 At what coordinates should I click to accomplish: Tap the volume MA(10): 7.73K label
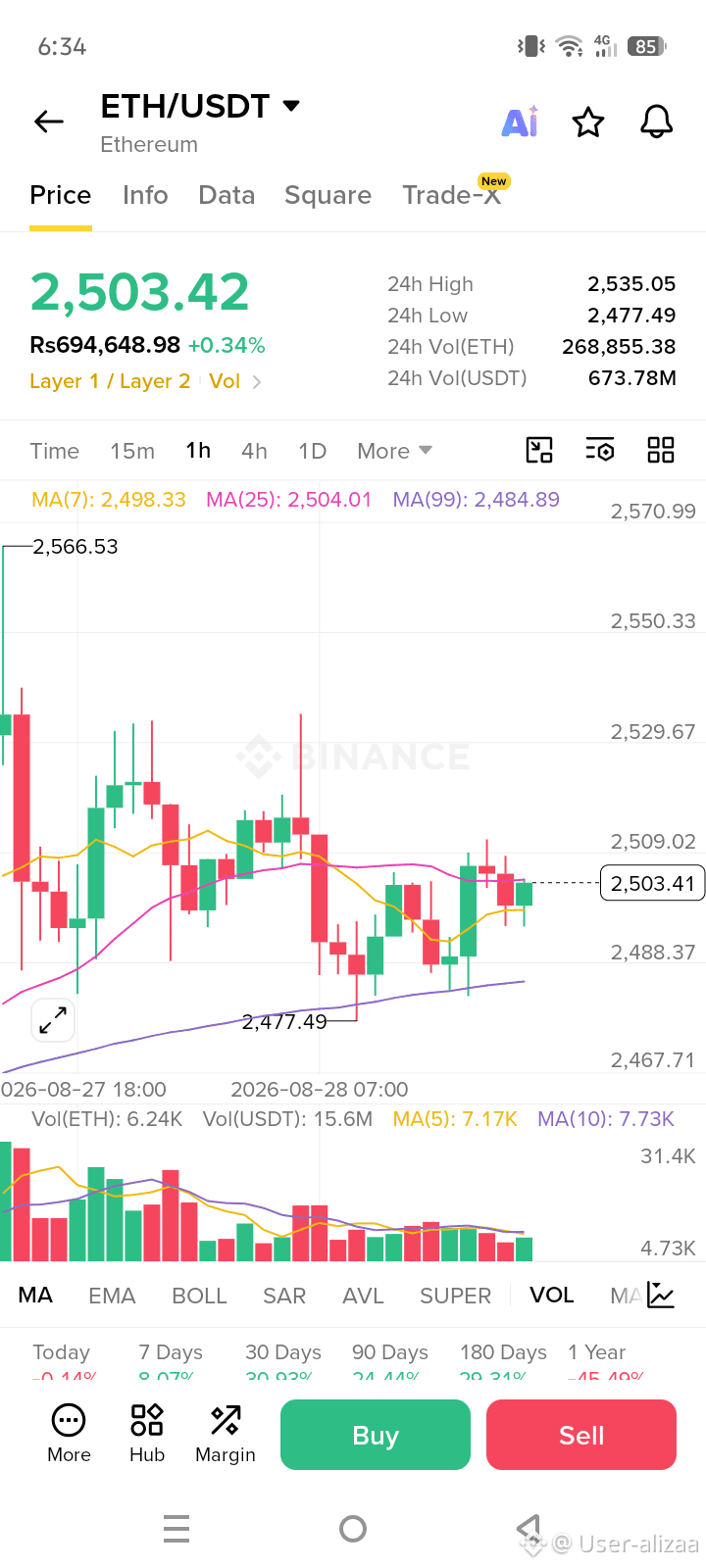pyautogui.click(x=606, y=1119)
